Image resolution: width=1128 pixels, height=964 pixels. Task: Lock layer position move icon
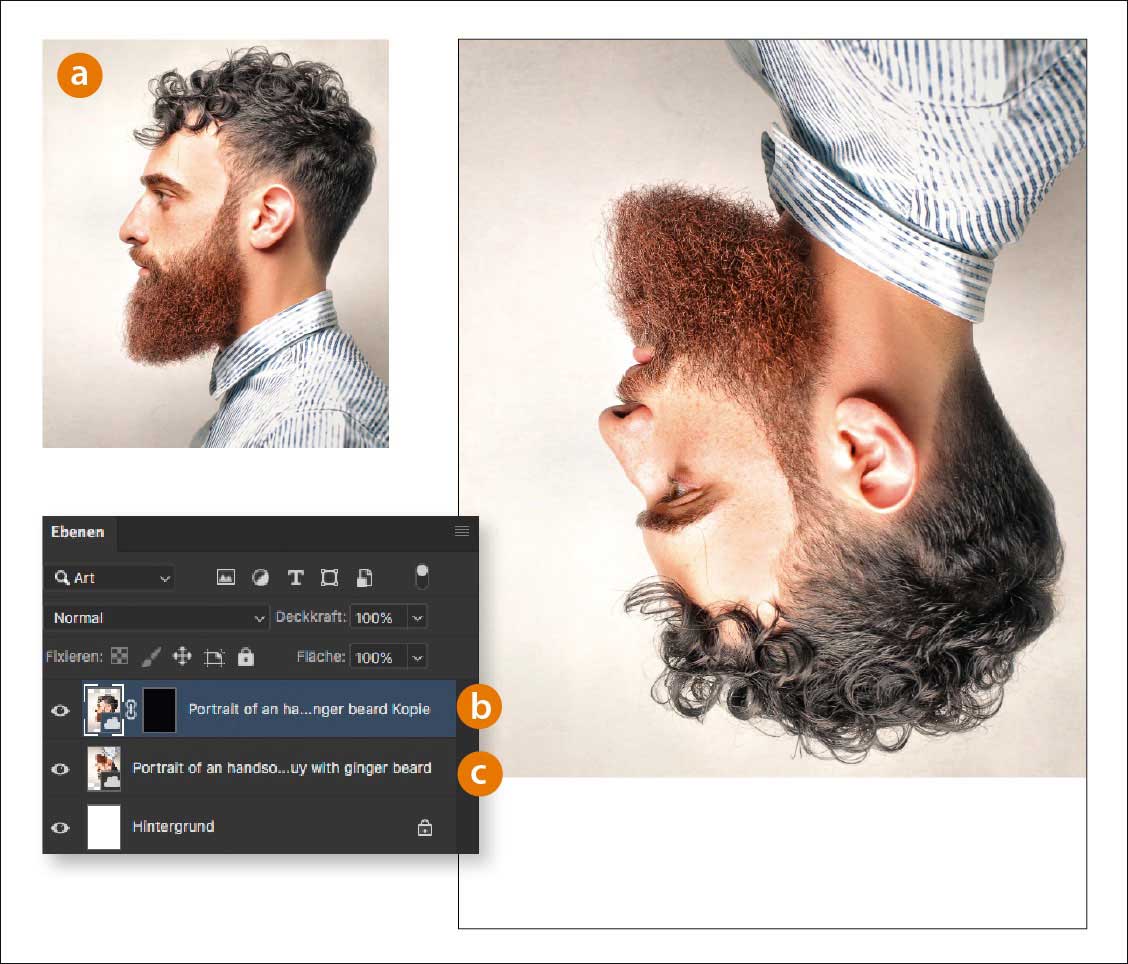(182, 656)
